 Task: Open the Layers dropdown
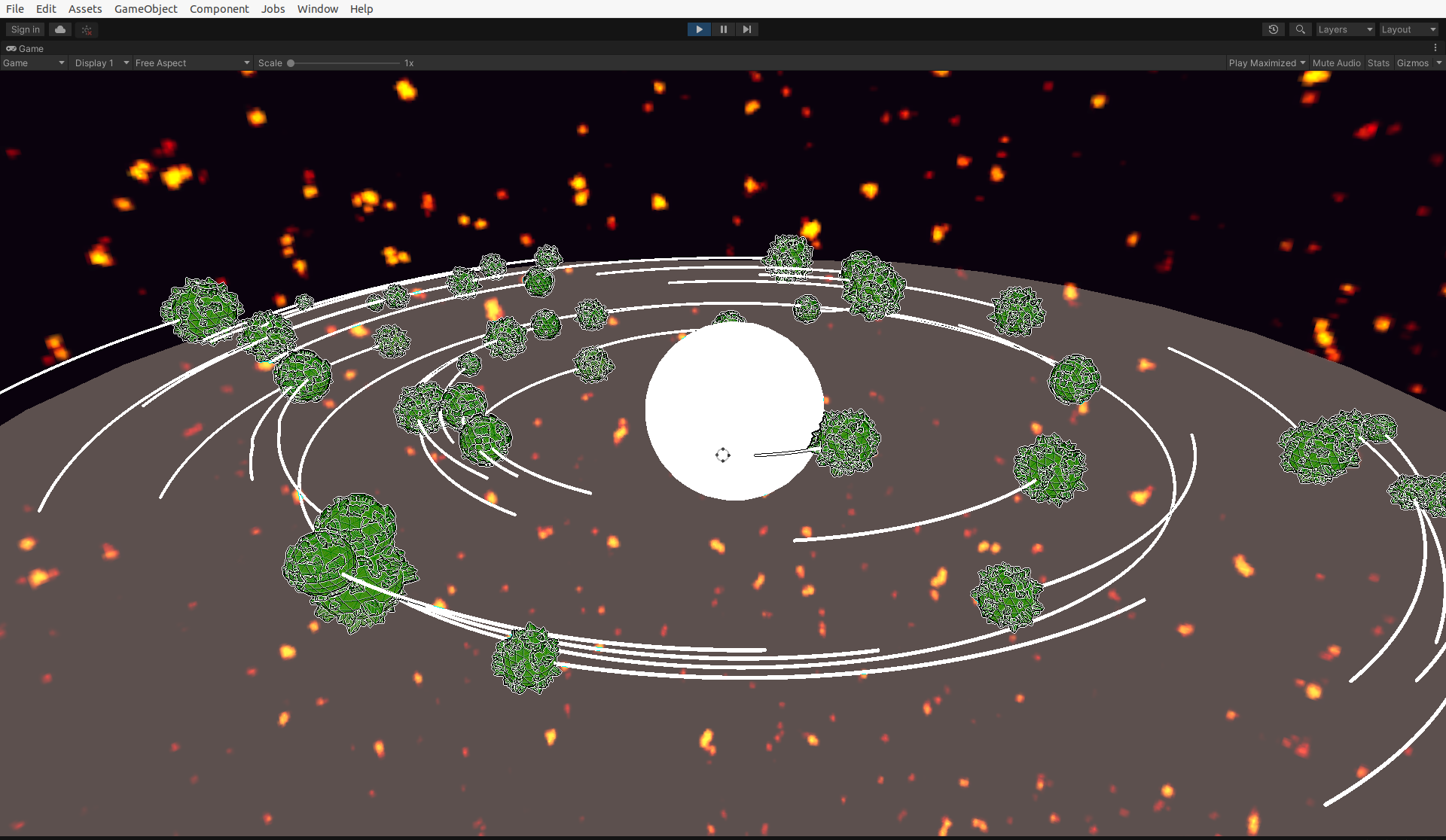point(1345,29)
